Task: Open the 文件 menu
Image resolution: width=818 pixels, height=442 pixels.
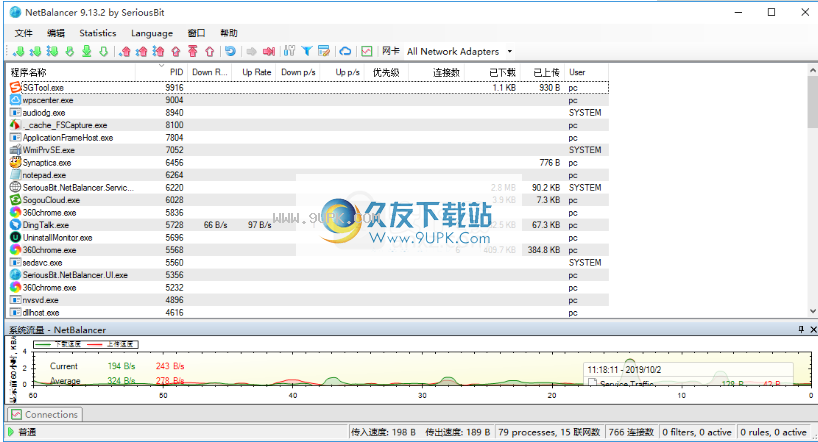Action: [23, 33]
